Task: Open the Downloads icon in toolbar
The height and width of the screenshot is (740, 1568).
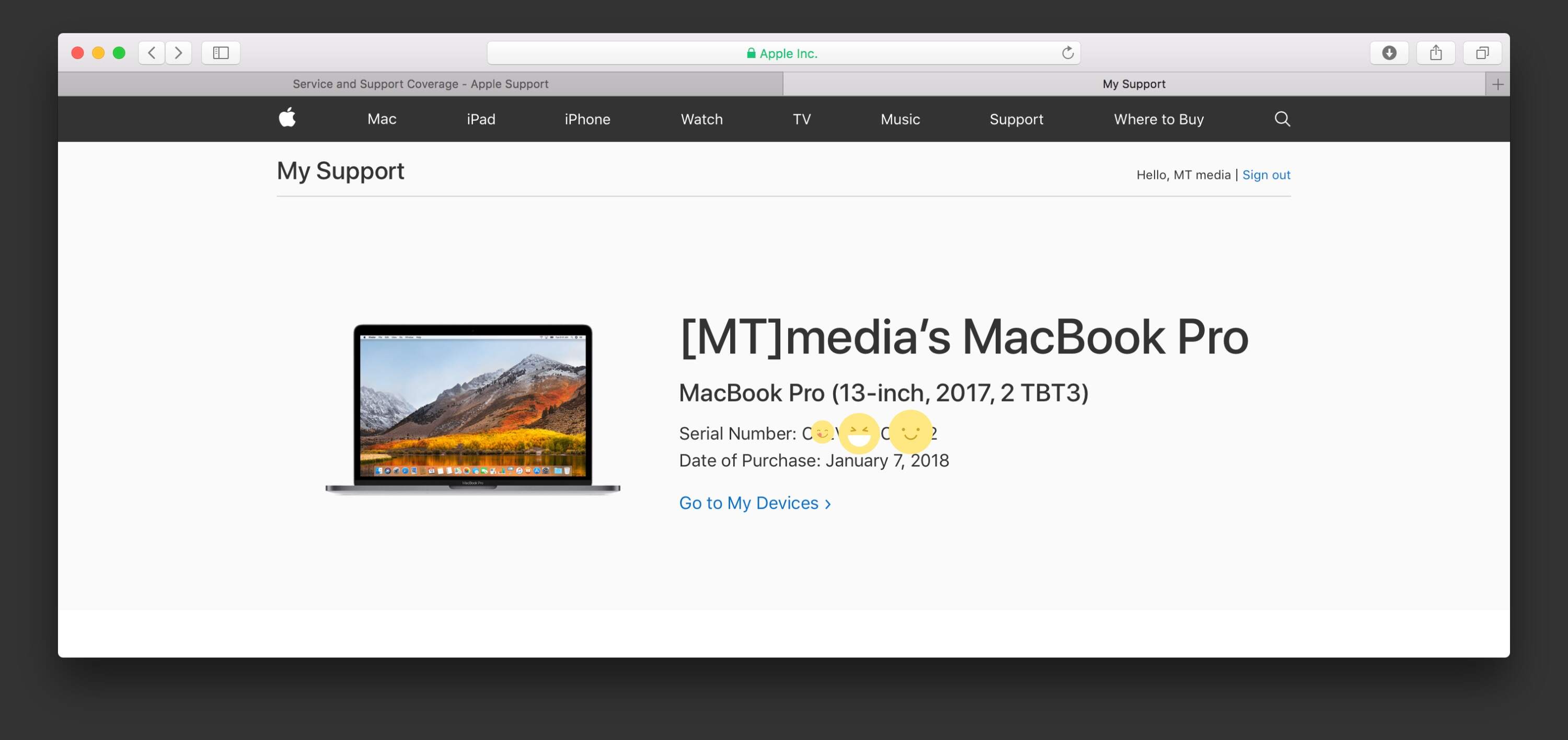Action: pyautogui.click(x=1388, y=53)
